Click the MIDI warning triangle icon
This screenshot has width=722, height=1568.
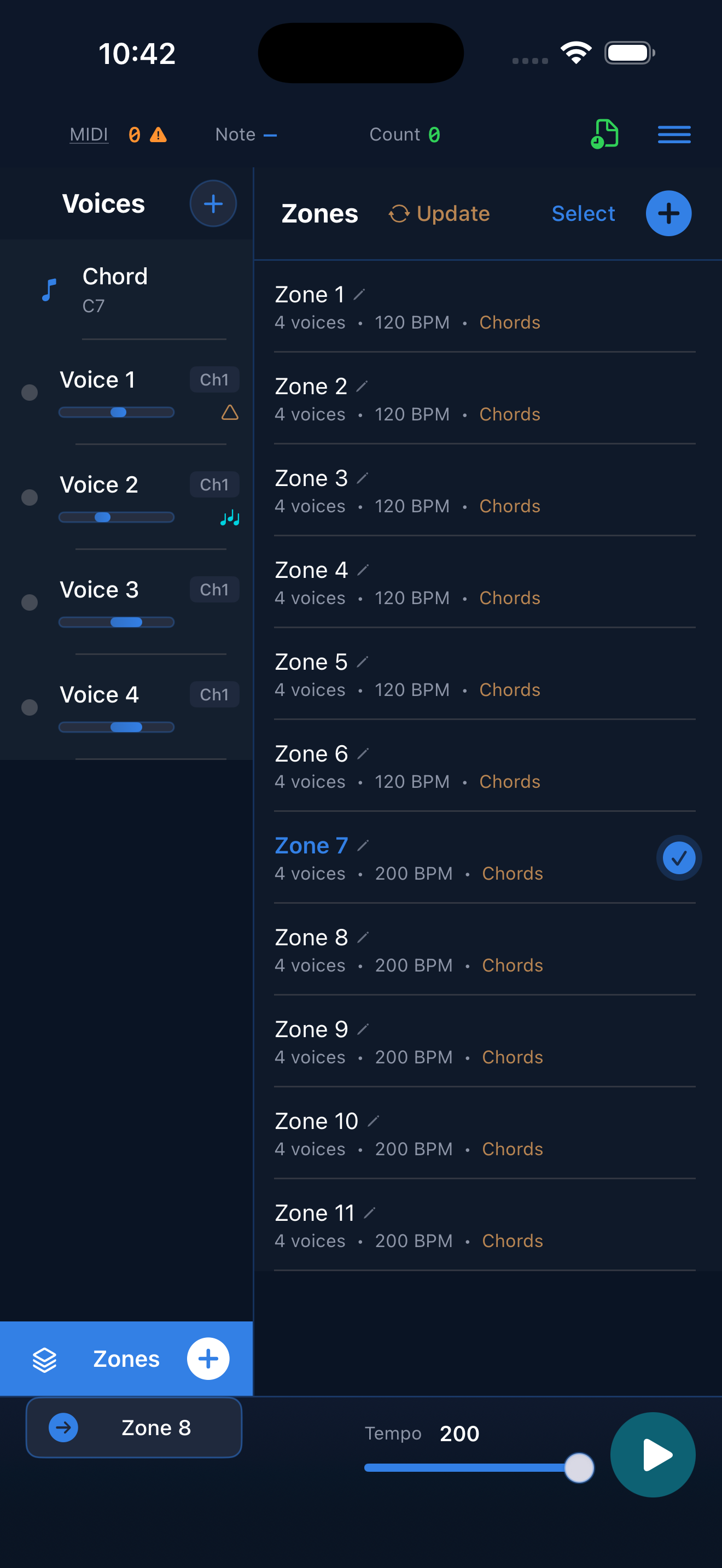pyautogui.click(x=159, y=134)
